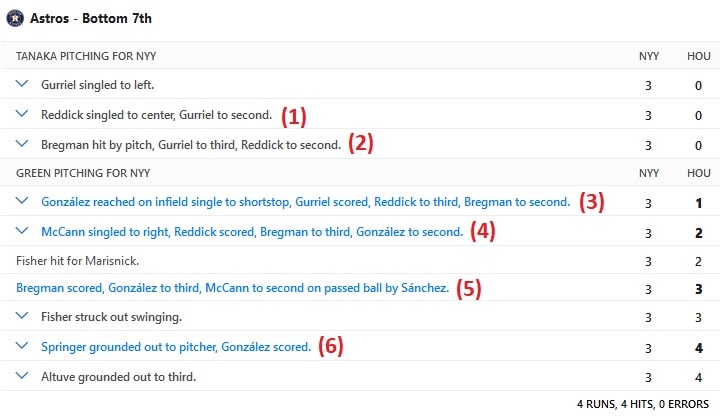The width and height of the screenshot is (720, 416).
Task: Click the Gurriel singled to left text
Action: click(x=97, y=85)
